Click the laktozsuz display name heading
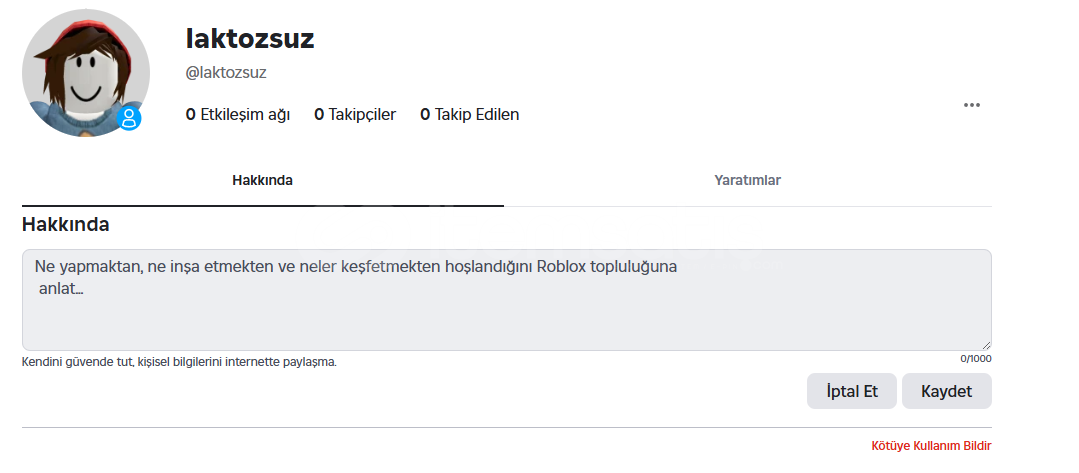The height and width of the screenshot is (473, 1079). tap(250, 39)
